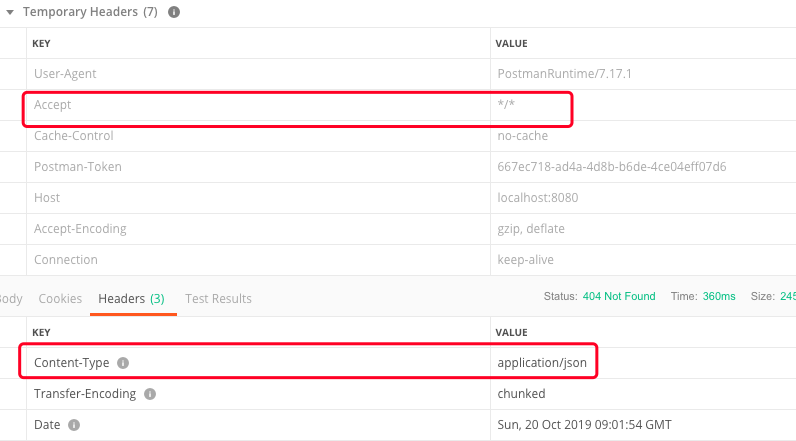The width and height of the screenshot is (796, 441).
Task: Switch to the Cookies tab
Action: tap(60, 299)
